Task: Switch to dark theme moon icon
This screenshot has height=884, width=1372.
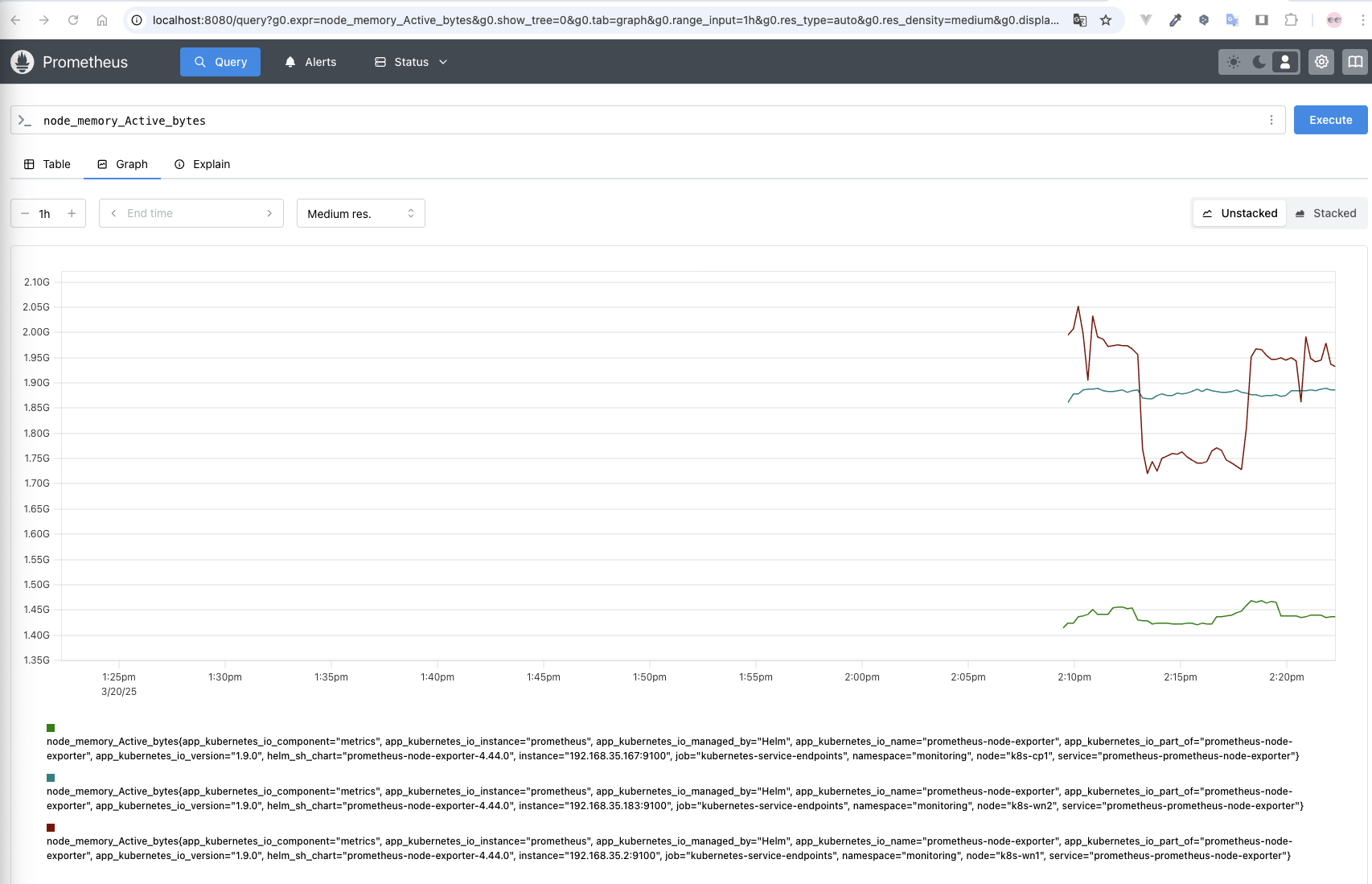Action: point(1259,62)
